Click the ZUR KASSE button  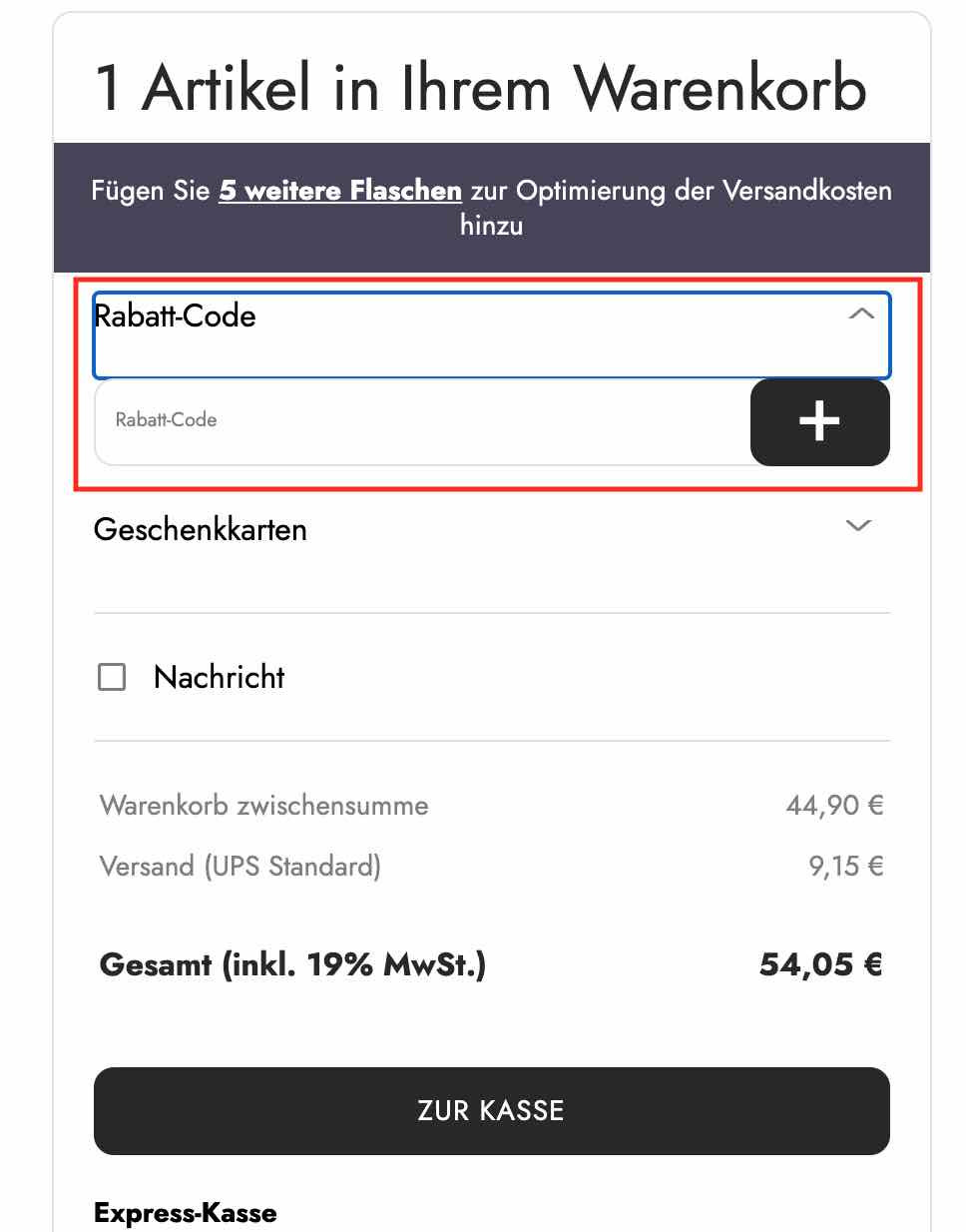490,1110
